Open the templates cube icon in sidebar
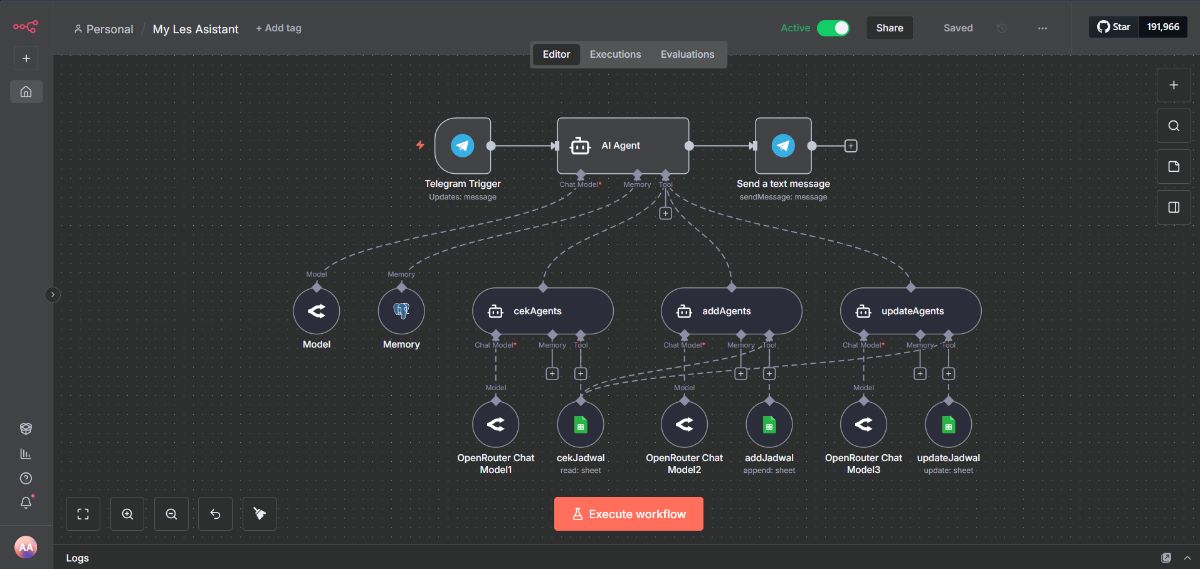Screen dimensions: 1200x569 pyautogui.click(x=26, y=429)
